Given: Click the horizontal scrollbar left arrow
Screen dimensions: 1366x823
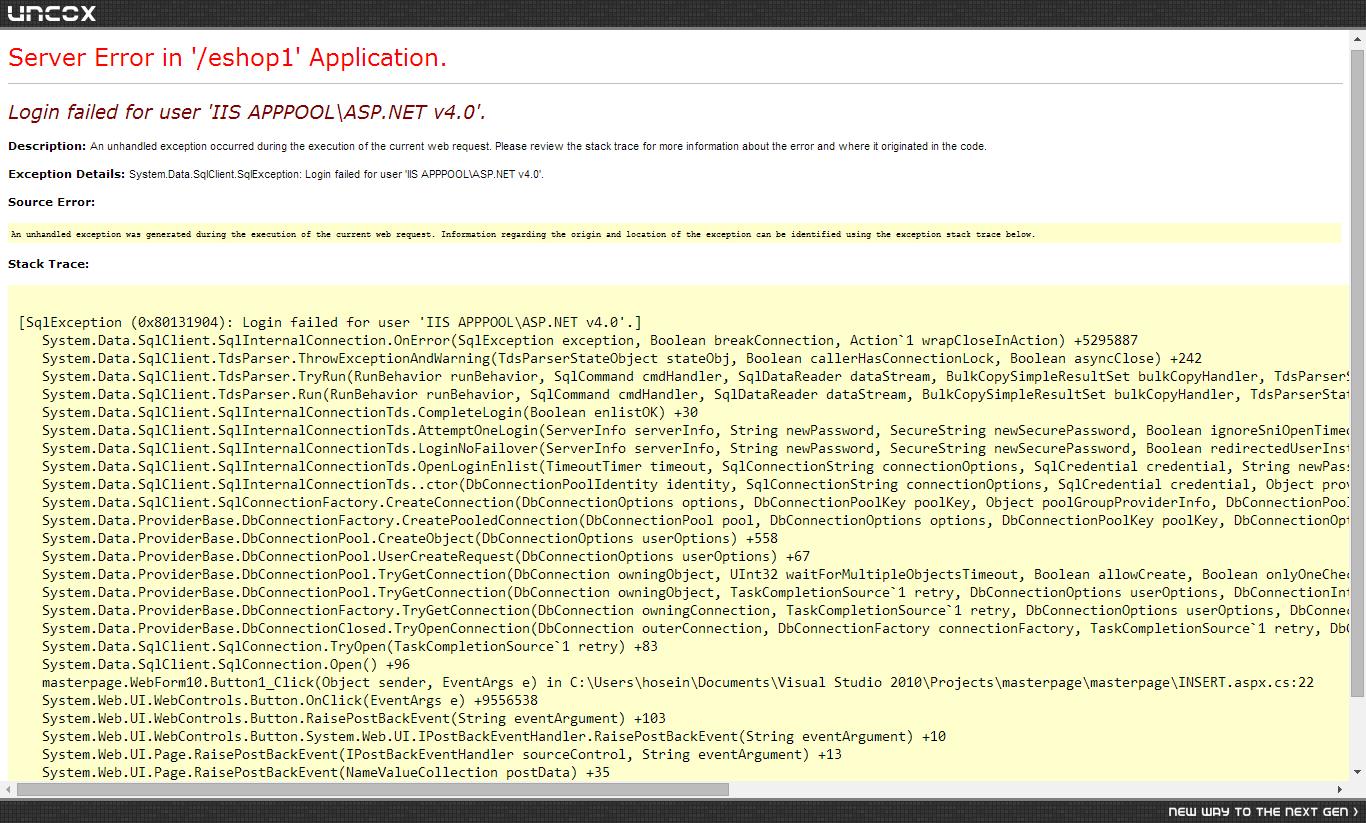Looking at the screenshot, I should [x=8, y=789].
